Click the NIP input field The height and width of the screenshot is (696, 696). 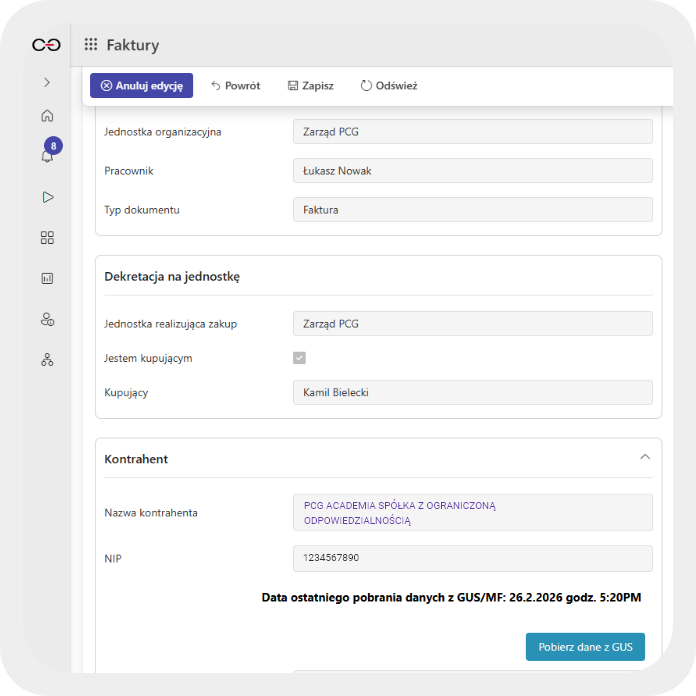[472, 558]
